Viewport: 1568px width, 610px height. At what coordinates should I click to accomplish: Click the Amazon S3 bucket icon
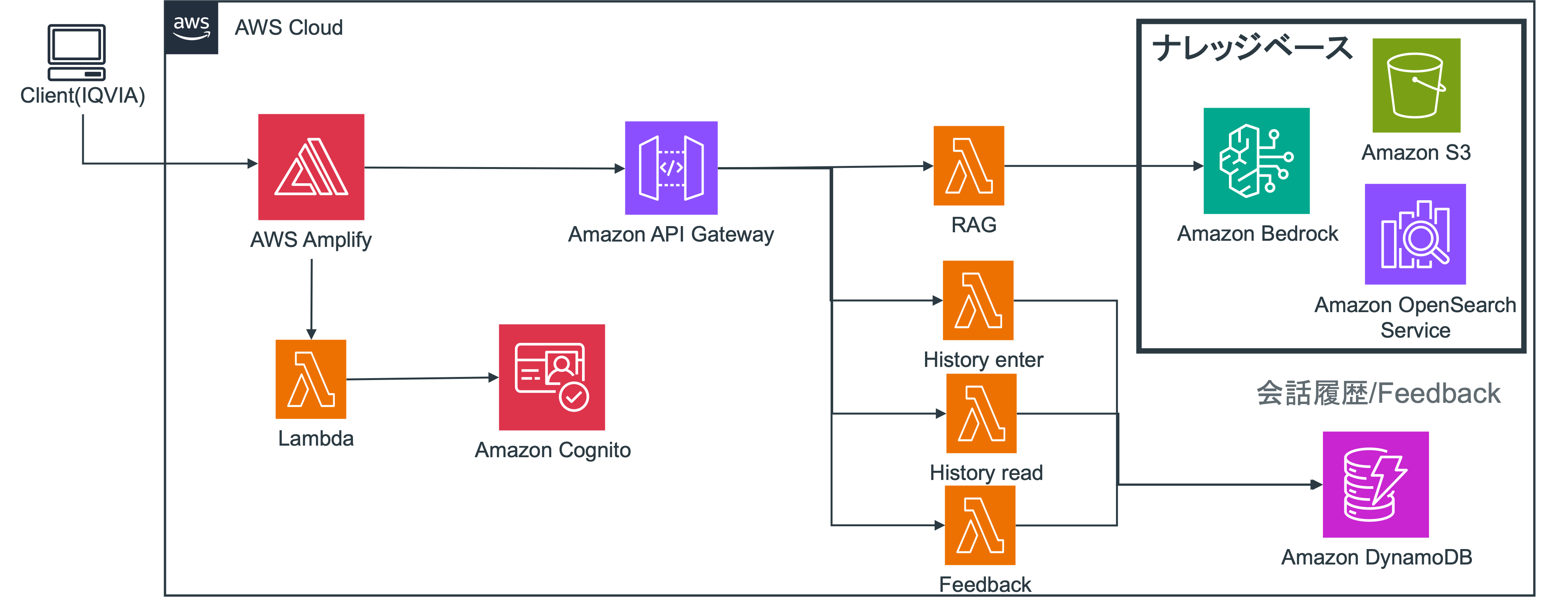(1416, 85)
